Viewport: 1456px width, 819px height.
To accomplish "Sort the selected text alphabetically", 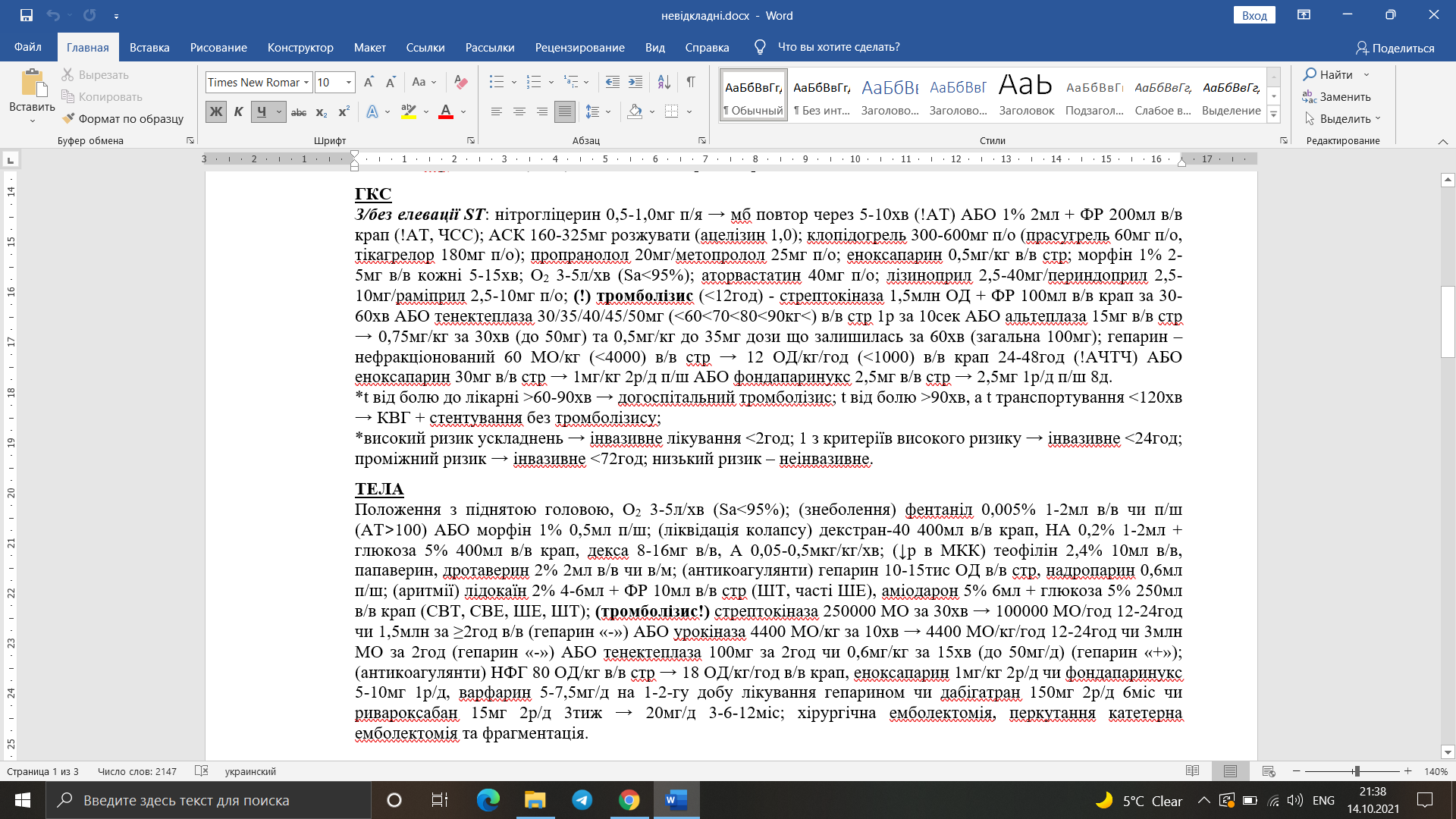I will point(664,82).
